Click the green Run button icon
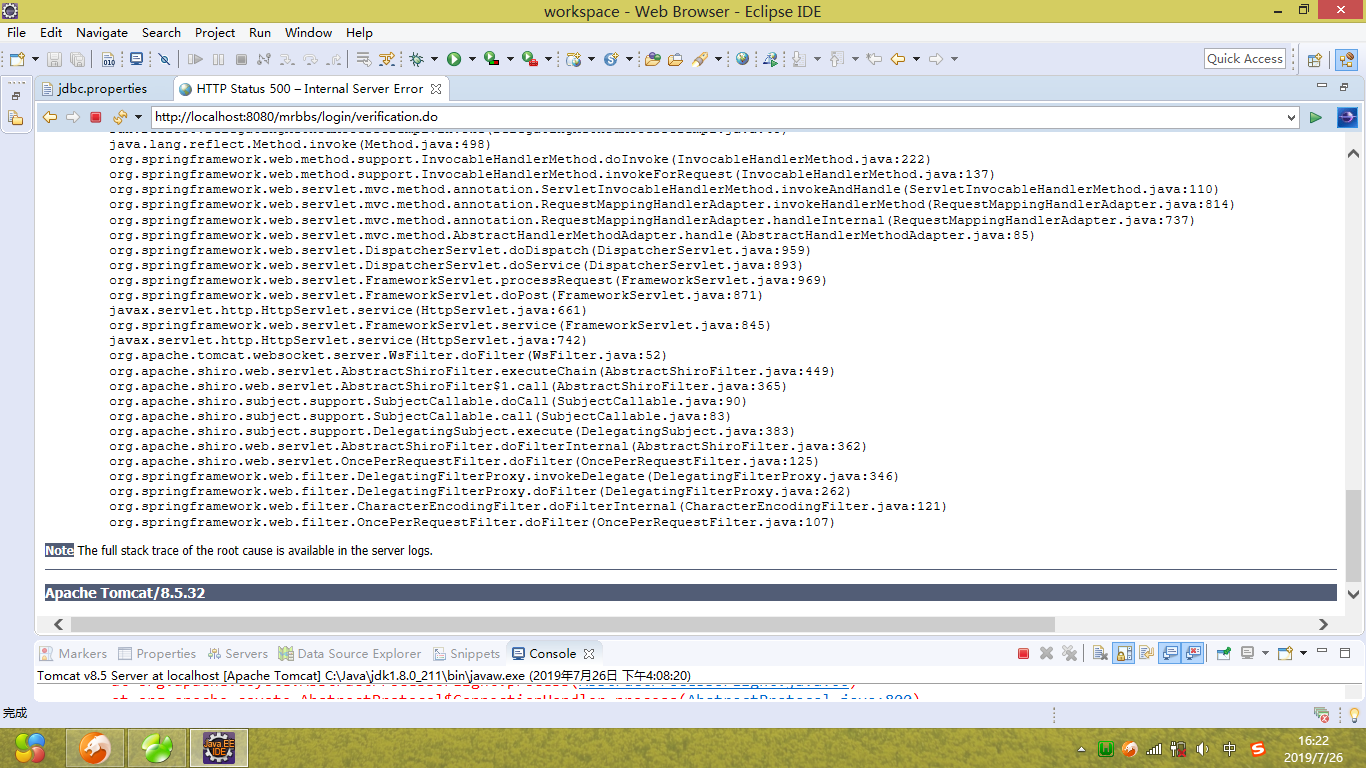The height and width of the screenshot is (768, 1366). pos(454,59)
